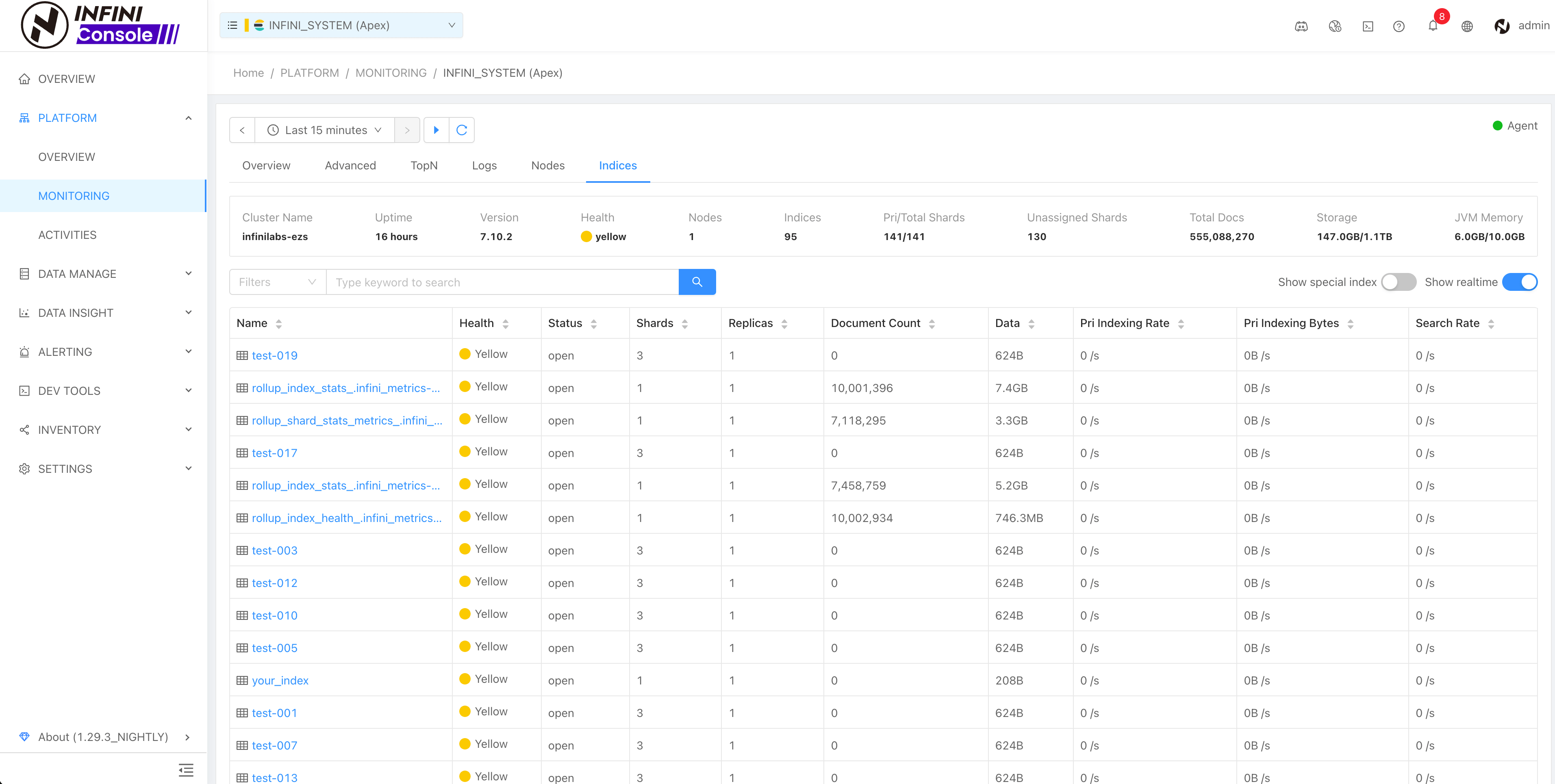Open the INFINI_SYSTEM cluster selector dropdown
The image size is (1555, 784).
coord(341,25)
